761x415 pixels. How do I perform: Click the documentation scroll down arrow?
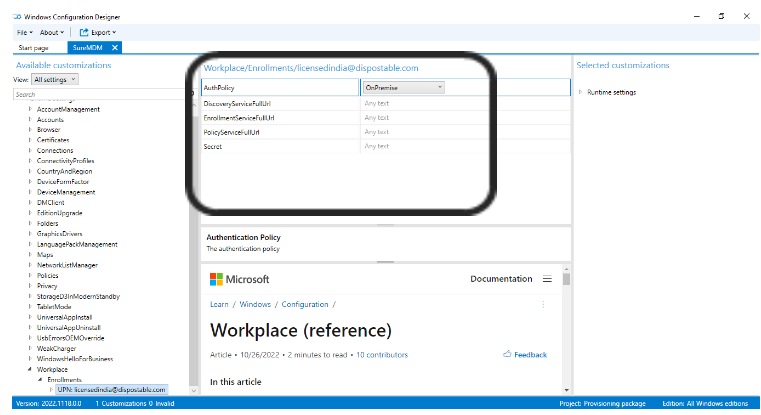[x=566, y=390]
